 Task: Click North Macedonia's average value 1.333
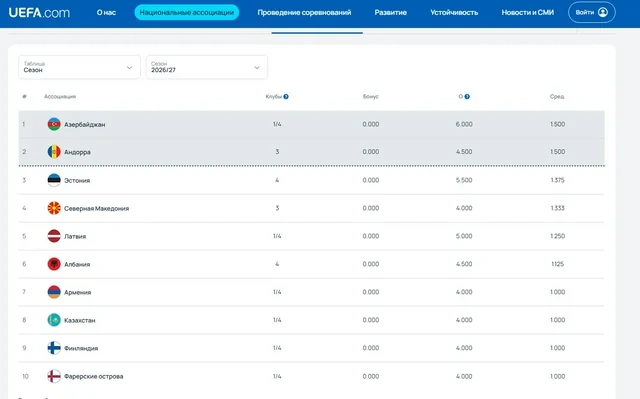point(557,208)
